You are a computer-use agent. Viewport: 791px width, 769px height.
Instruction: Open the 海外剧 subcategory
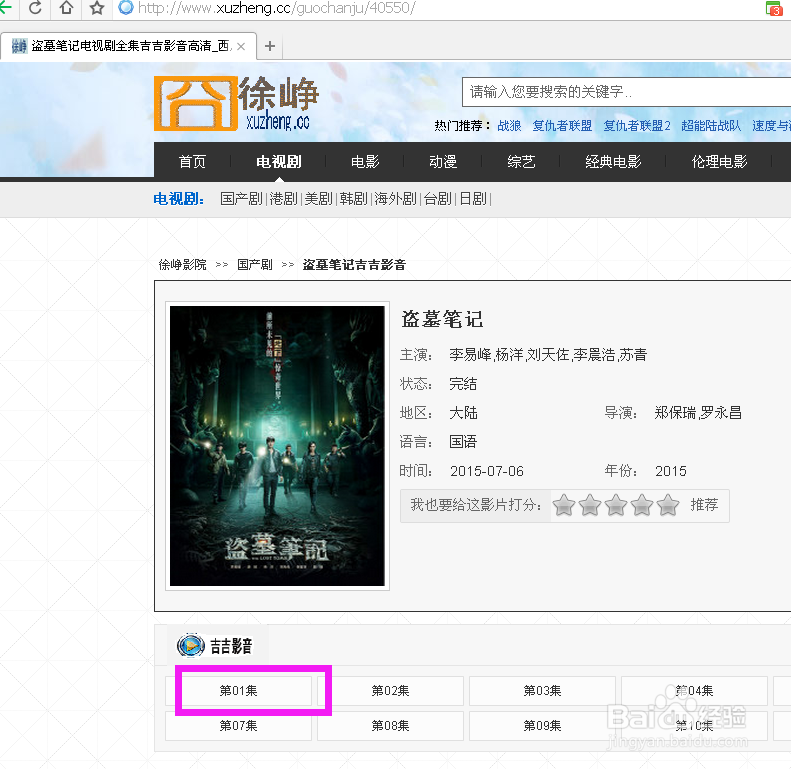pyautogui.click(x=395, y=199)
